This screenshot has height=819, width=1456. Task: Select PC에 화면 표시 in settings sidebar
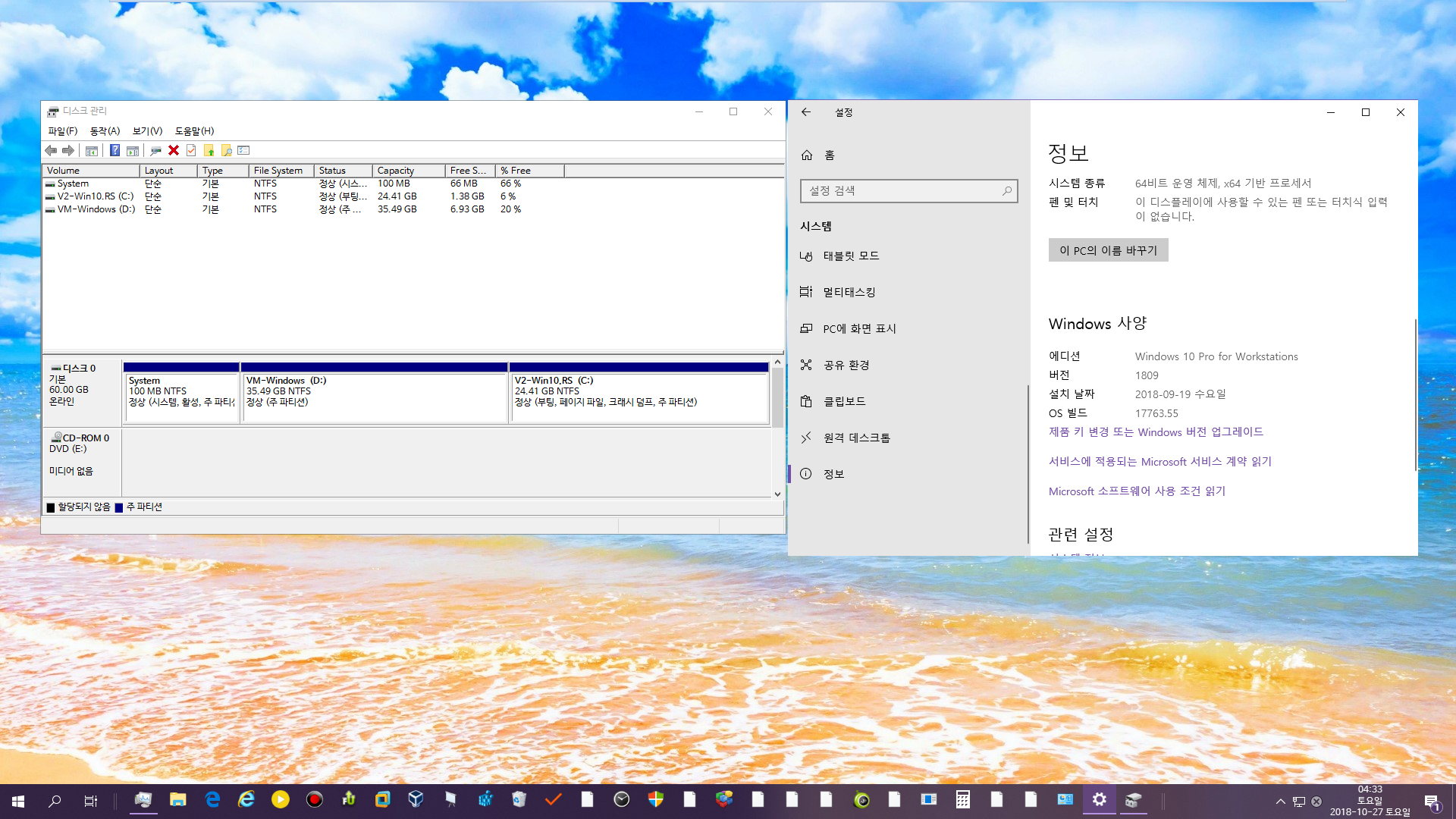[x=909, y=329]
